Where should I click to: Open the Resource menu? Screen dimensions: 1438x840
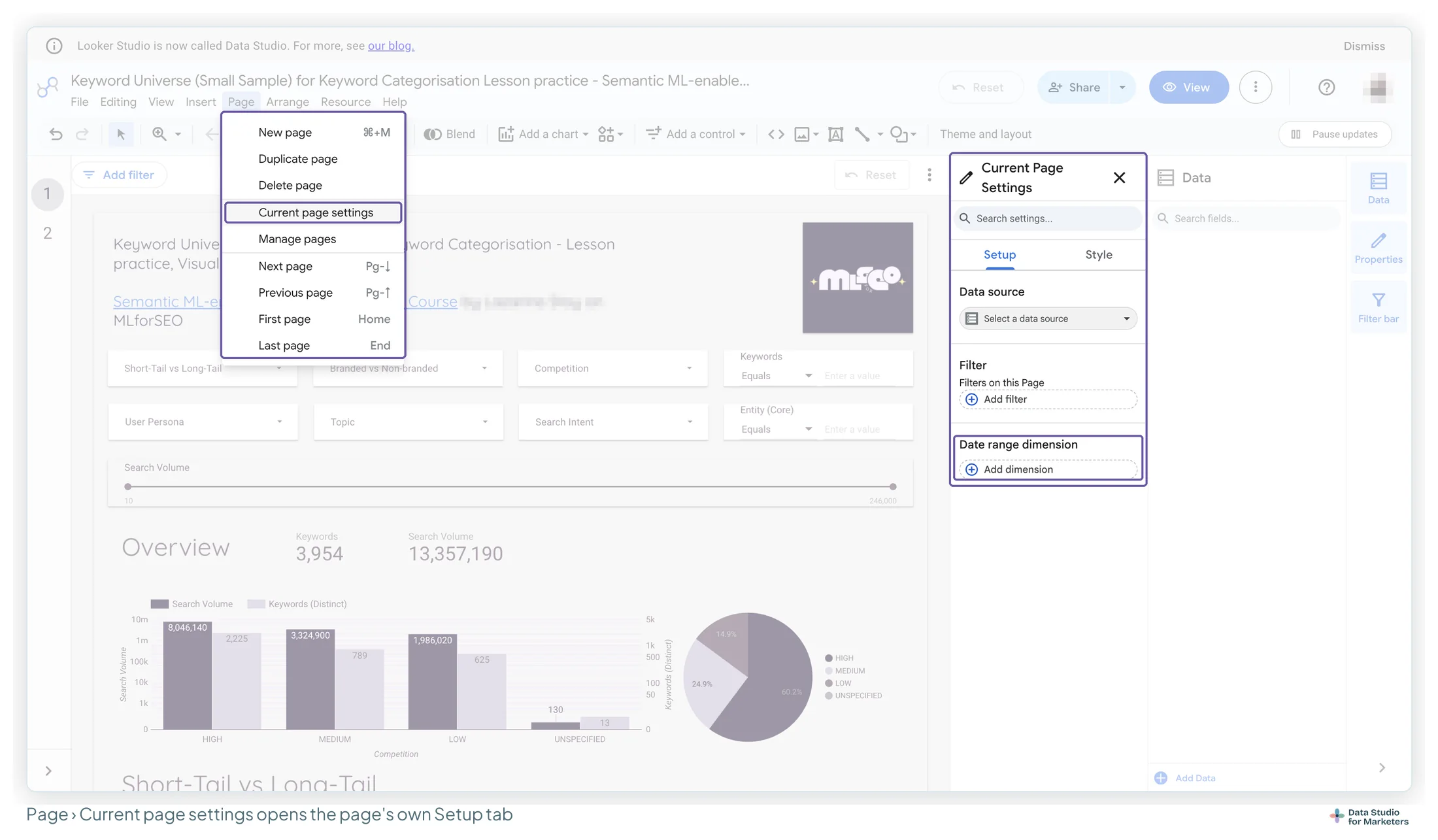click(345, 102)
